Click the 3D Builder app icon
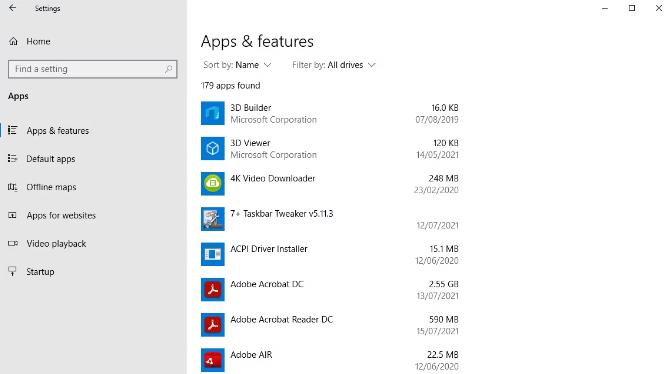Image resolution: width=670 pixels, height=374 pixels. coord(213,113)
